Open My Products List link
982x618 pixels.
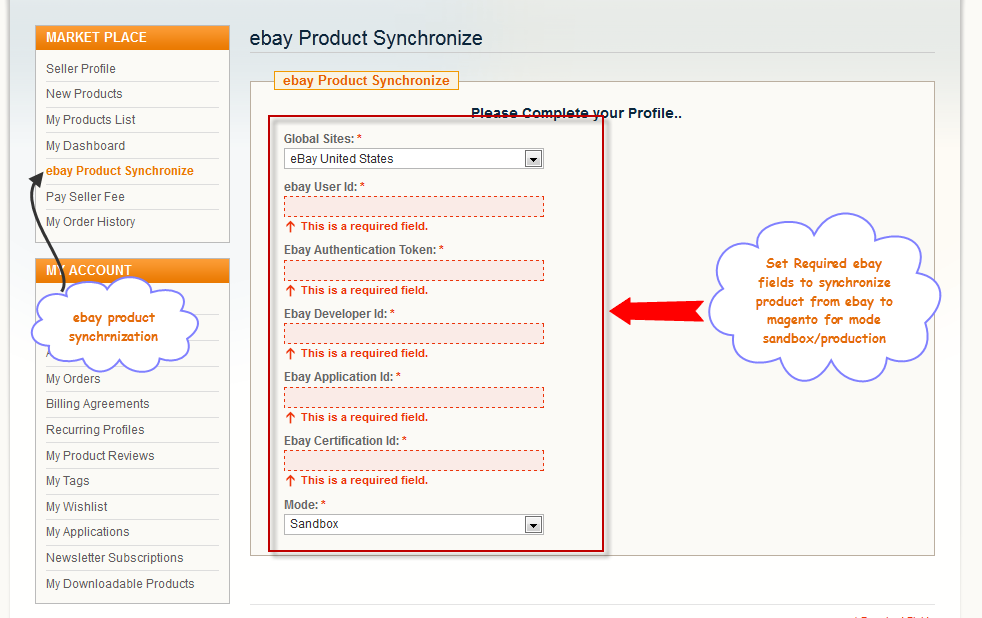click(x=90, y=120)
